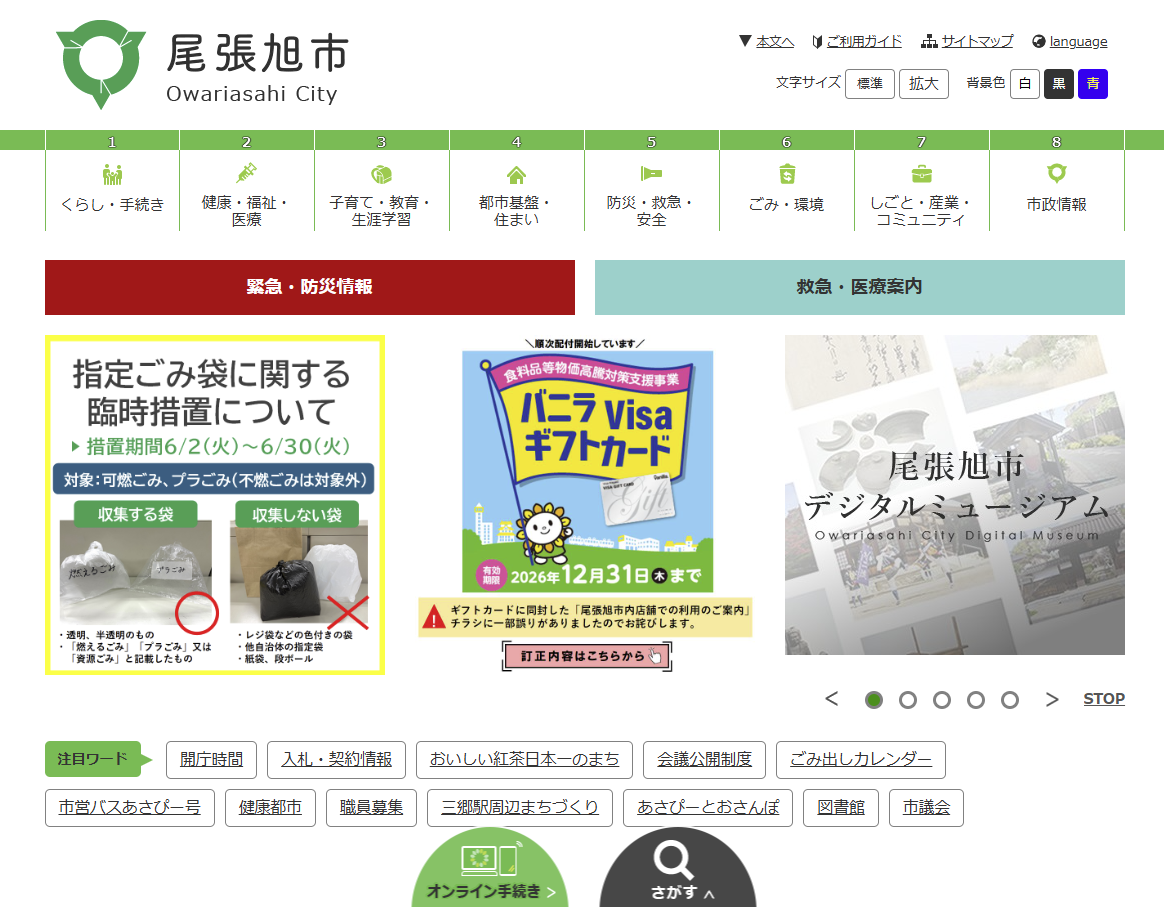1164x907 pixels.
Task: Click the magnifying glass search icon
Action: tap(673, 859)
